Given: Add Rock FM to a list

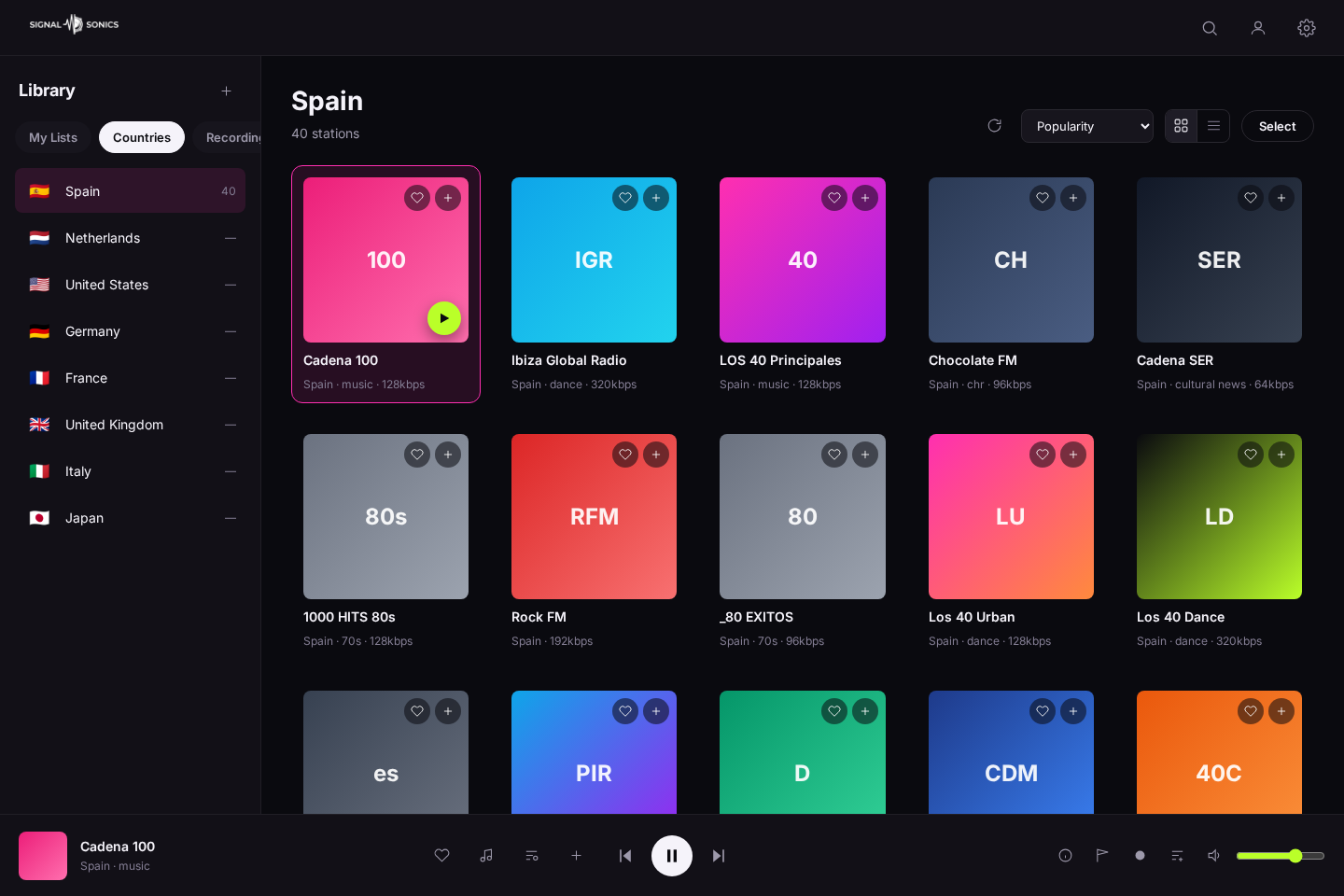Looking at the screenshot, I should click(x=656, y=455).
